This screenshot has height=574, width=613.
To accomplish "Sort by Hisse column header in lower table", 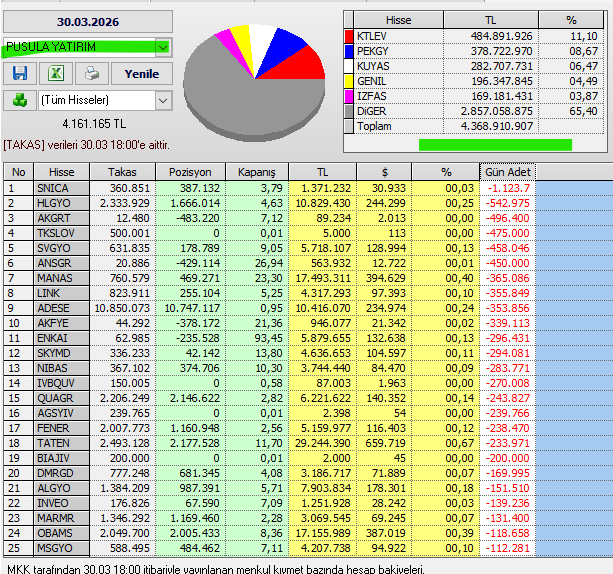I will (62, 172).
